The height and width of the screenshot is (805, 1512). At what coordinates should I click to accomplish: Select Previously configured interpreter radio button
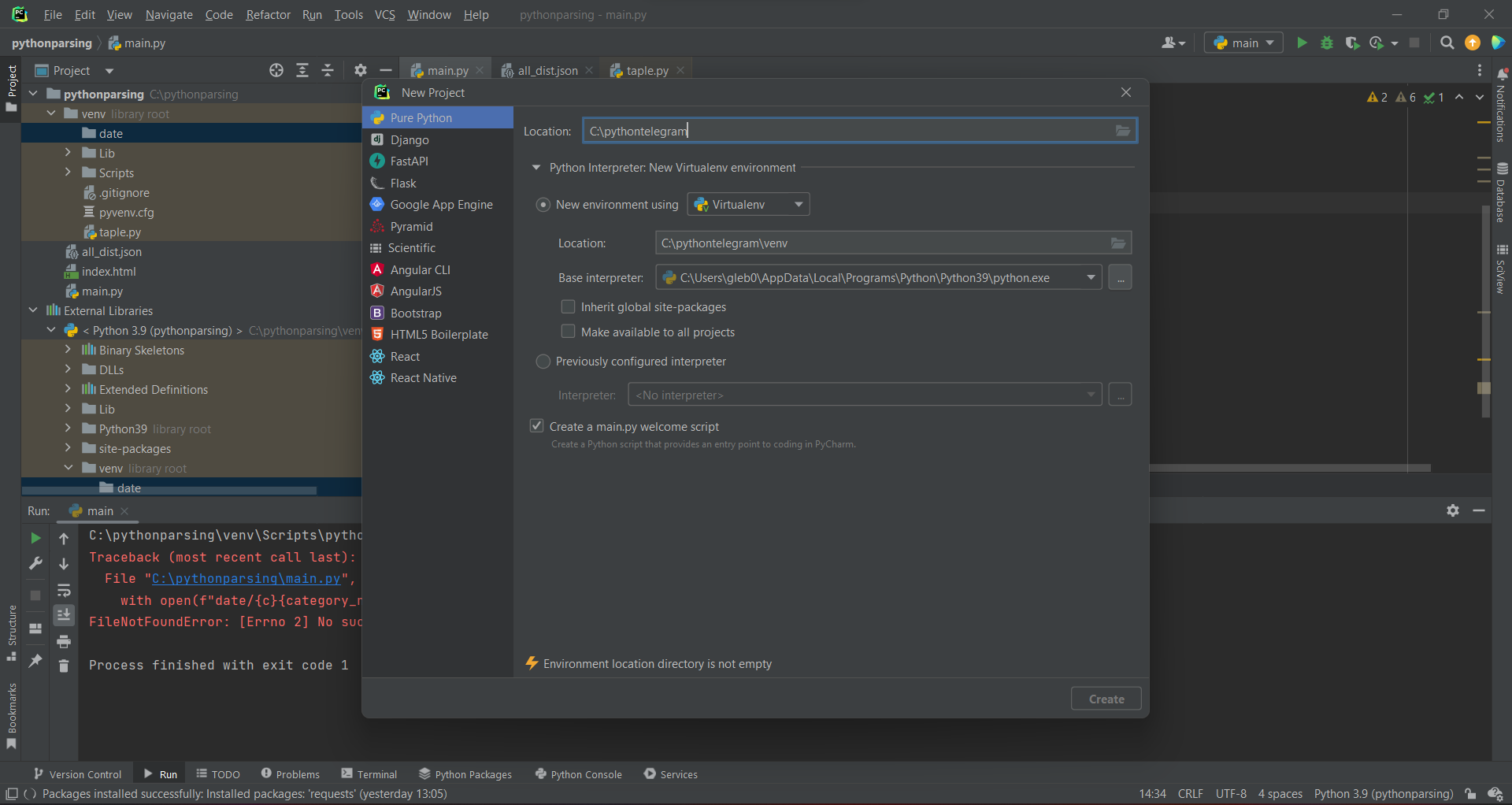pyautogui.click(x=543, y=362)
